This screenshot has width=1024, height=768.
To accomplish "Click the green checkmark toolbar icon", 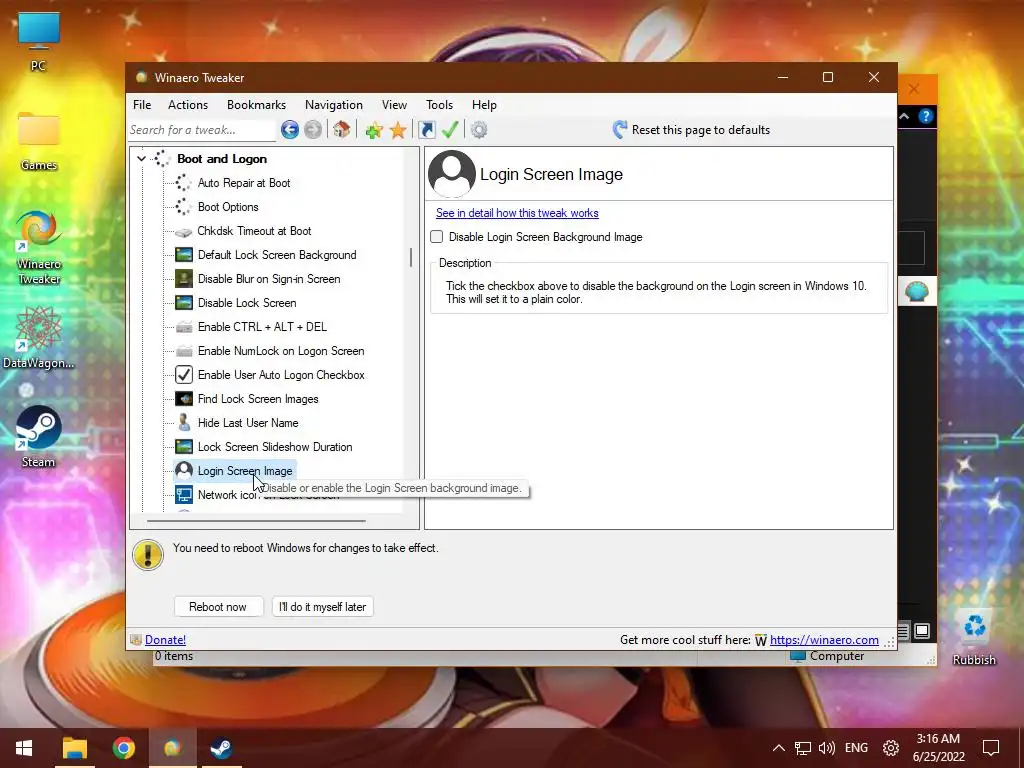I will 450,129.
